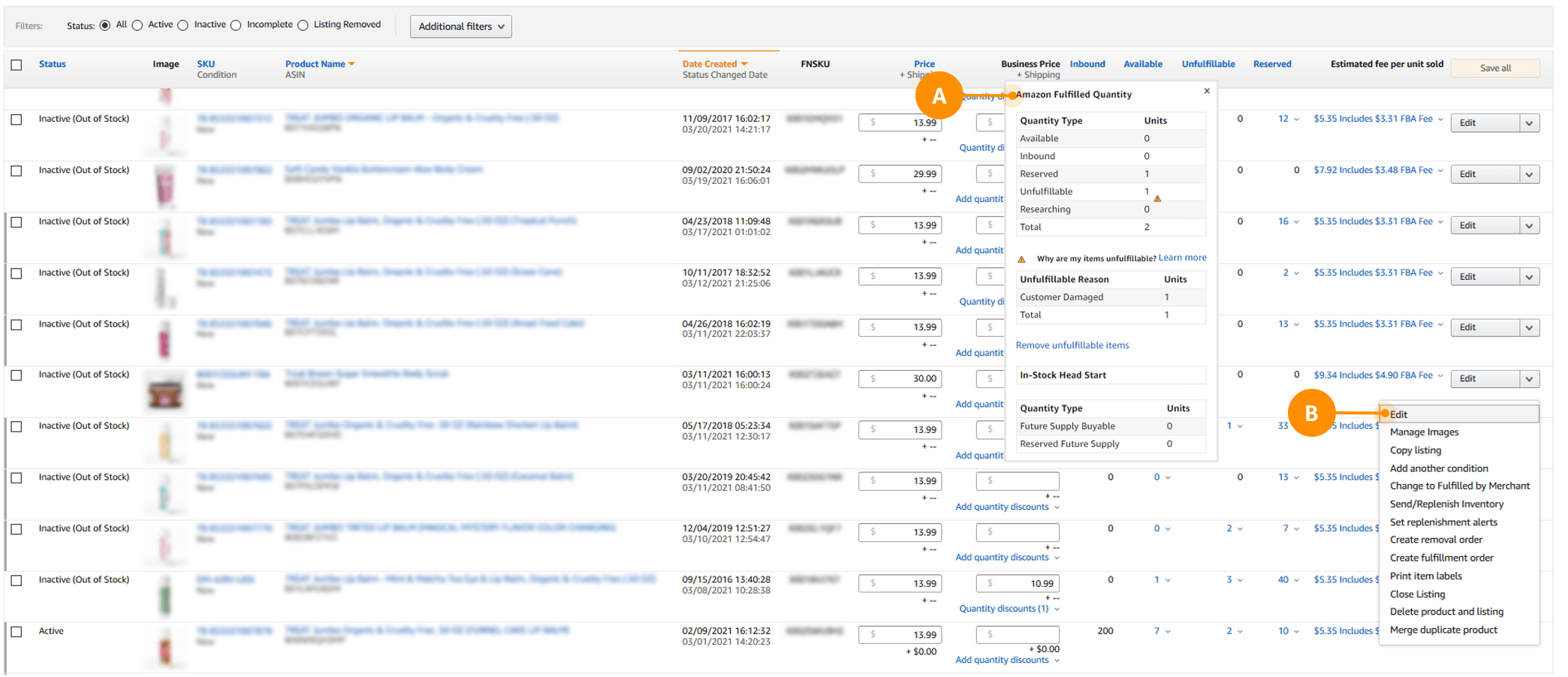This screenshot has width=1568, height=677.
Task: Choose Print item labels menu option
Action: [x=1425, y=576]
